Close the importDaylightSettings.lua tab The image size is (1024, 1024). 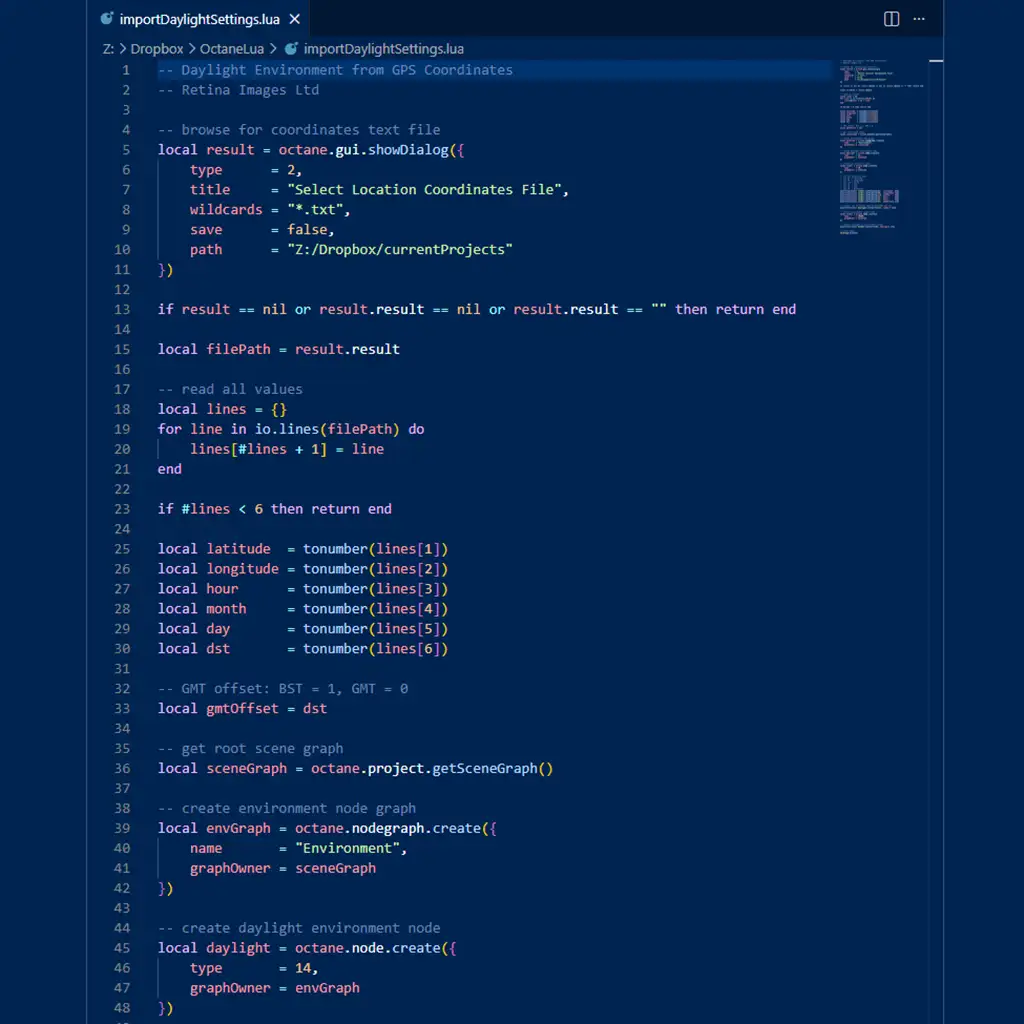[295, 19]
